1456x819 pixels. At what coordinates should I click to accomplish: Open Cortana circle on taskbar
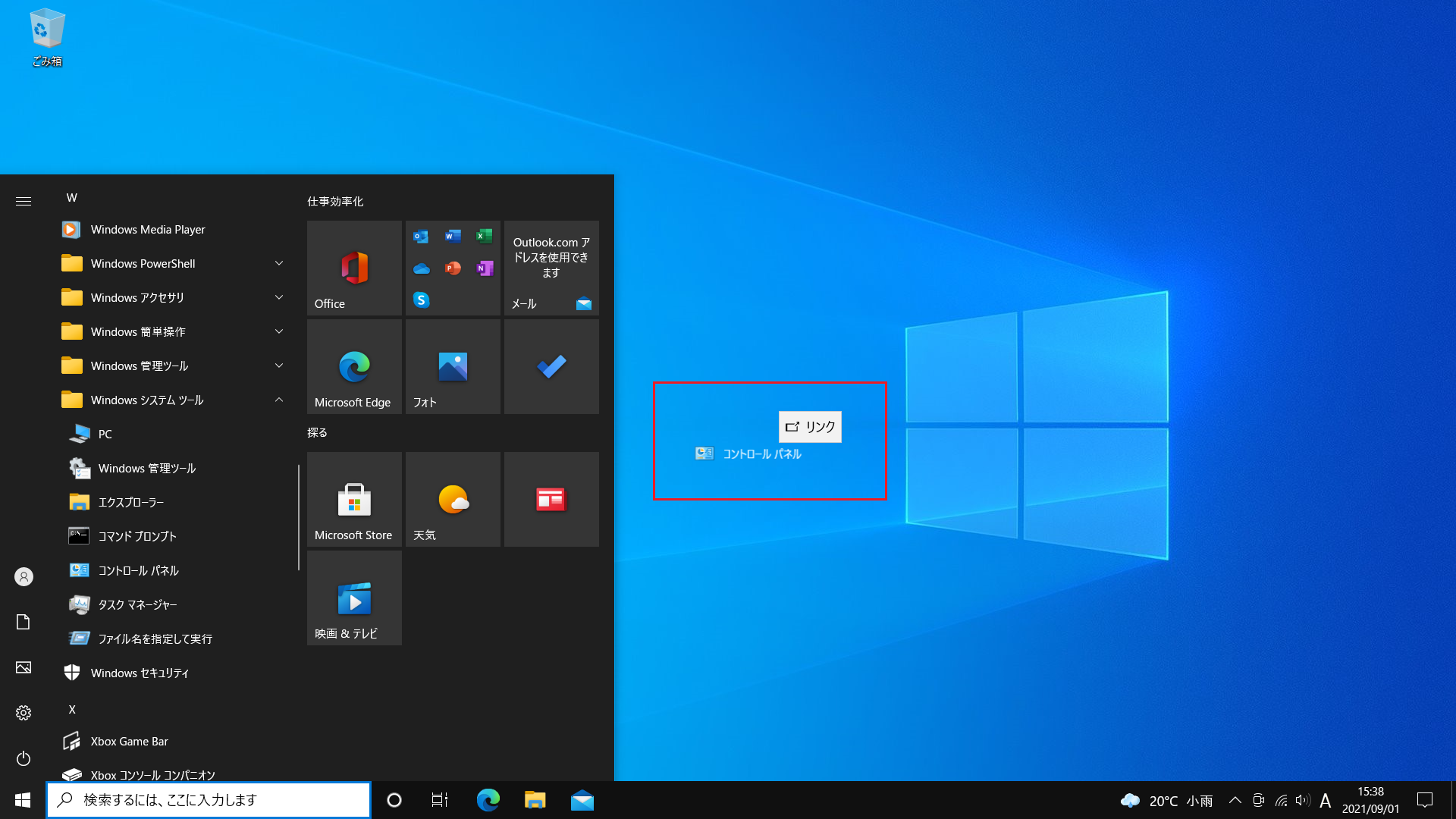[x=394, y=800]
